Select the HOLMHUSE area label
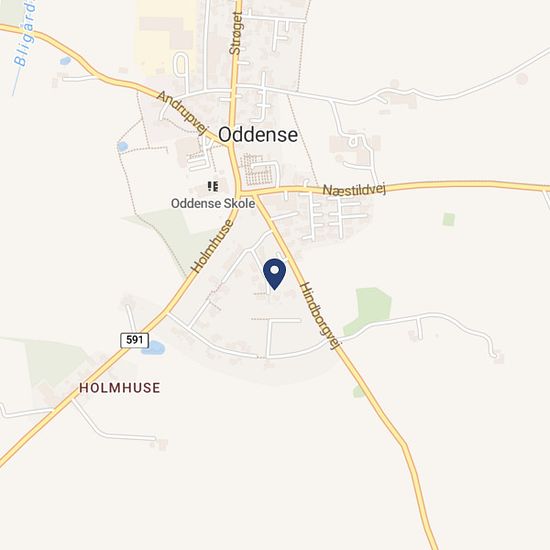The image size is (550, 550). click(120, 388)
